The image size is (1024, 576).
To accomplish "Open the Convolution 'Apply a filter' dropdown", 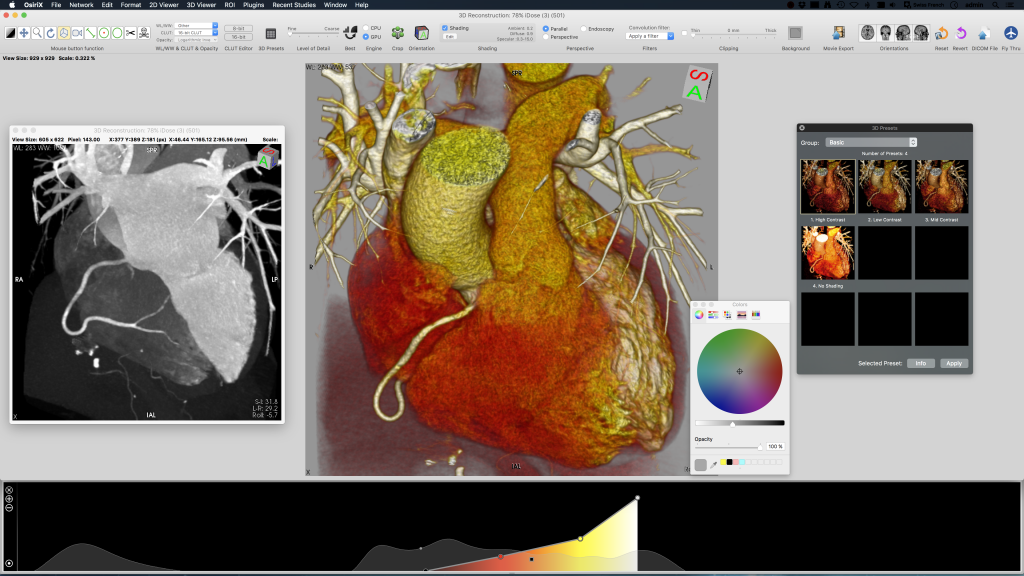I will (649, 36).
